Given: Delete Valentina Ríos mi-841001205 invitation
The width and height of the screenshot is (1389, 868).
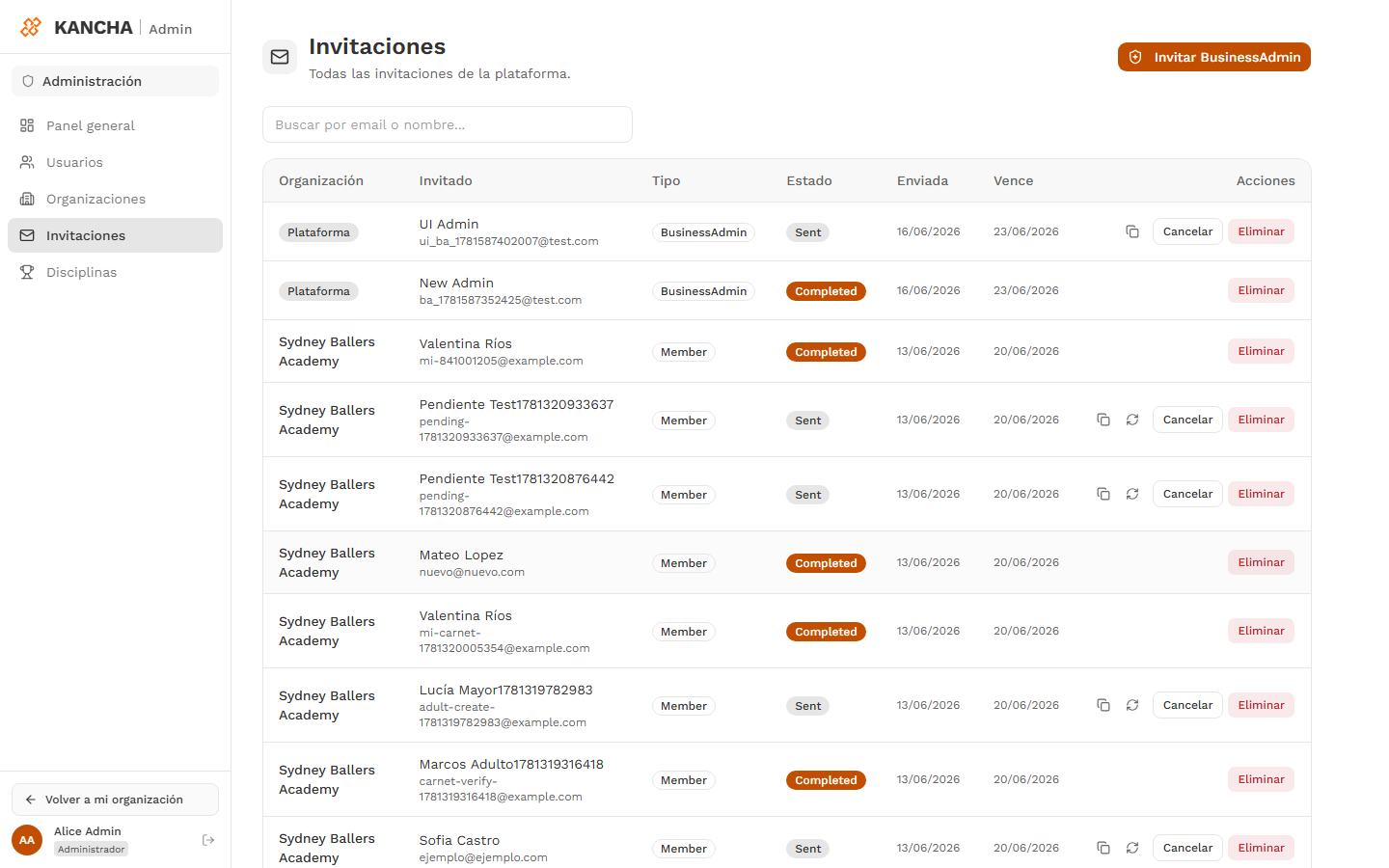Looking at the screenshot, I should 1261,351.
